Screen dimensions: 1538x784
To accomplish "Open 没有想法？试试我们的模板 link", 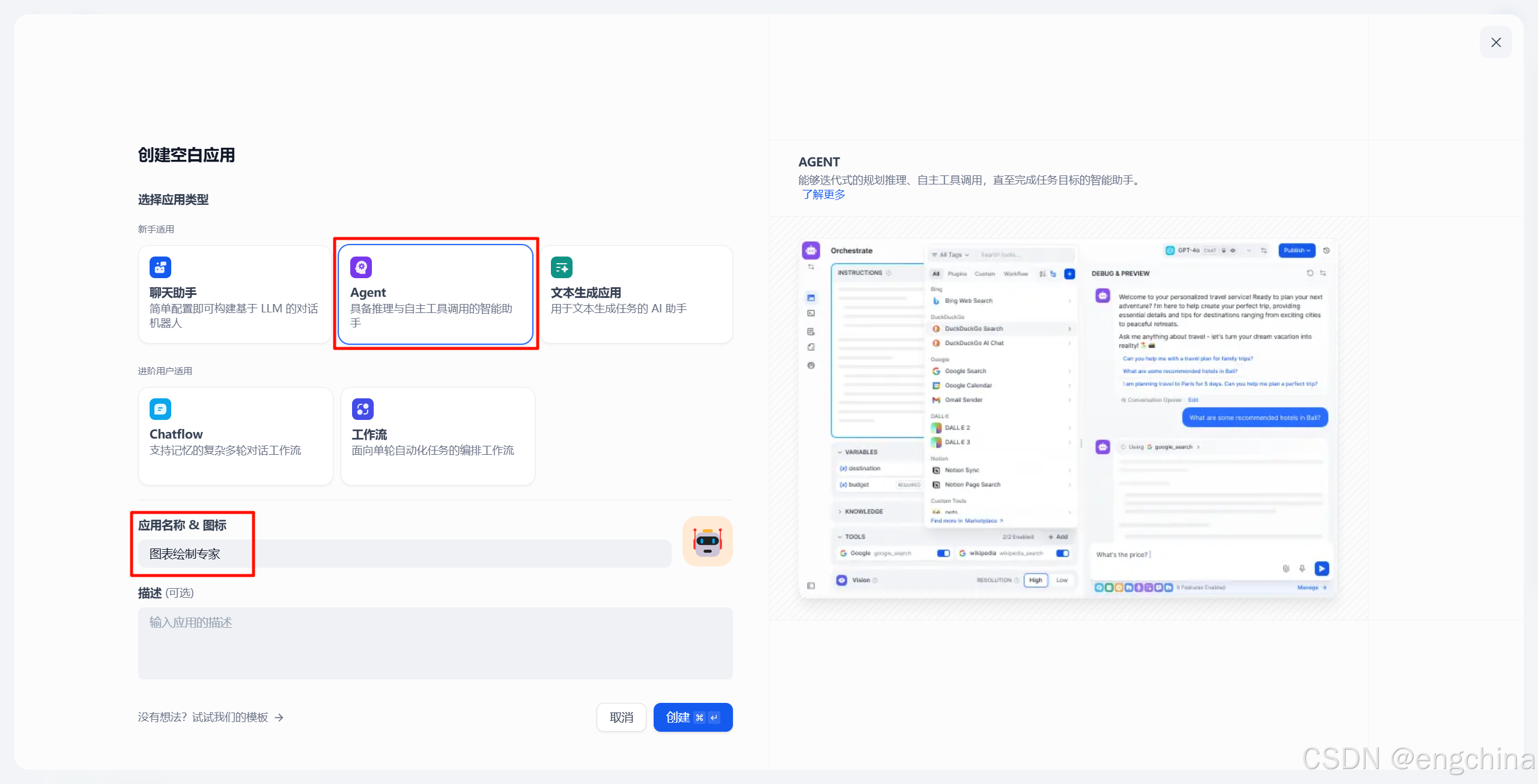I will coord(203,717).
